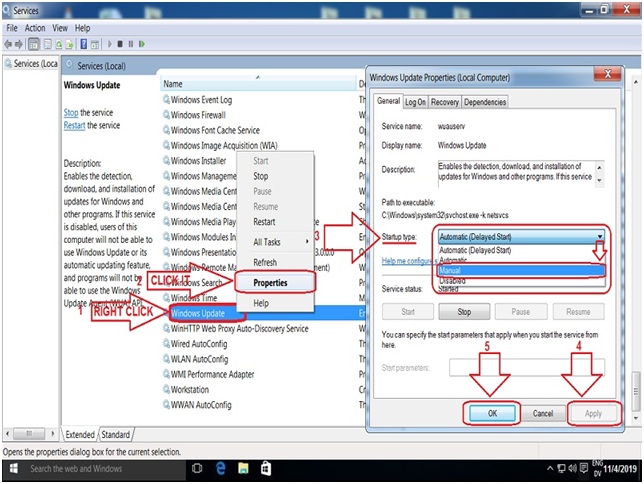
Task: Click the Back arrow in the toolbar
Action: (7, 44)
